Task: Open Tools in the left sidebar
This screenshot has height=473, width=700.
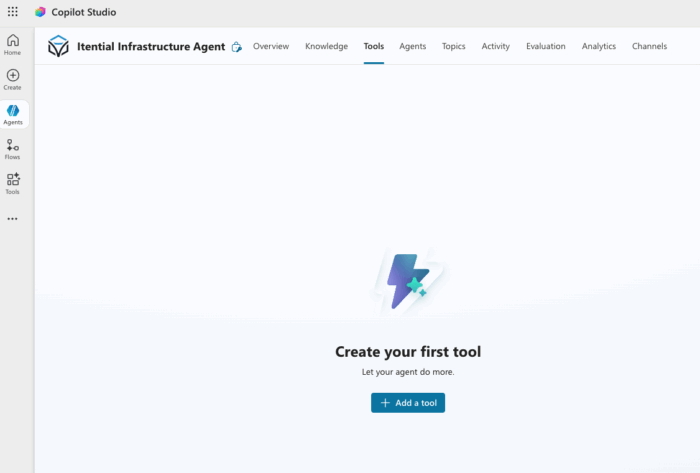Action: (12, 184)
